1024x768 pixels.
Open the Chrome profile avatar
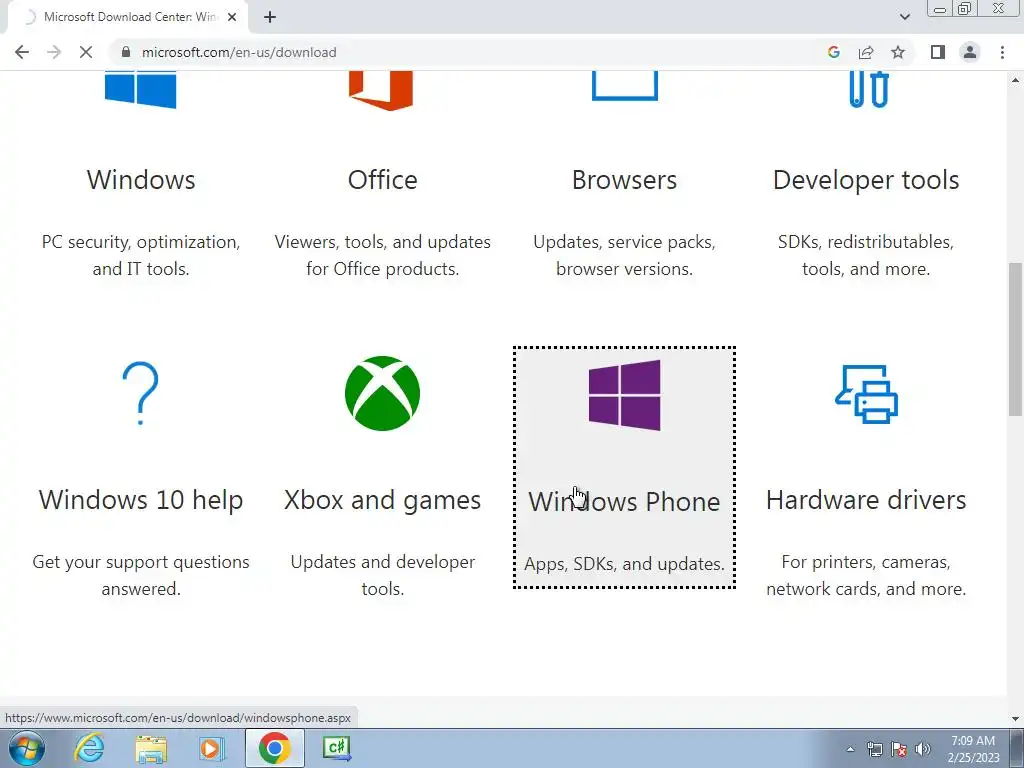(970, 52)
